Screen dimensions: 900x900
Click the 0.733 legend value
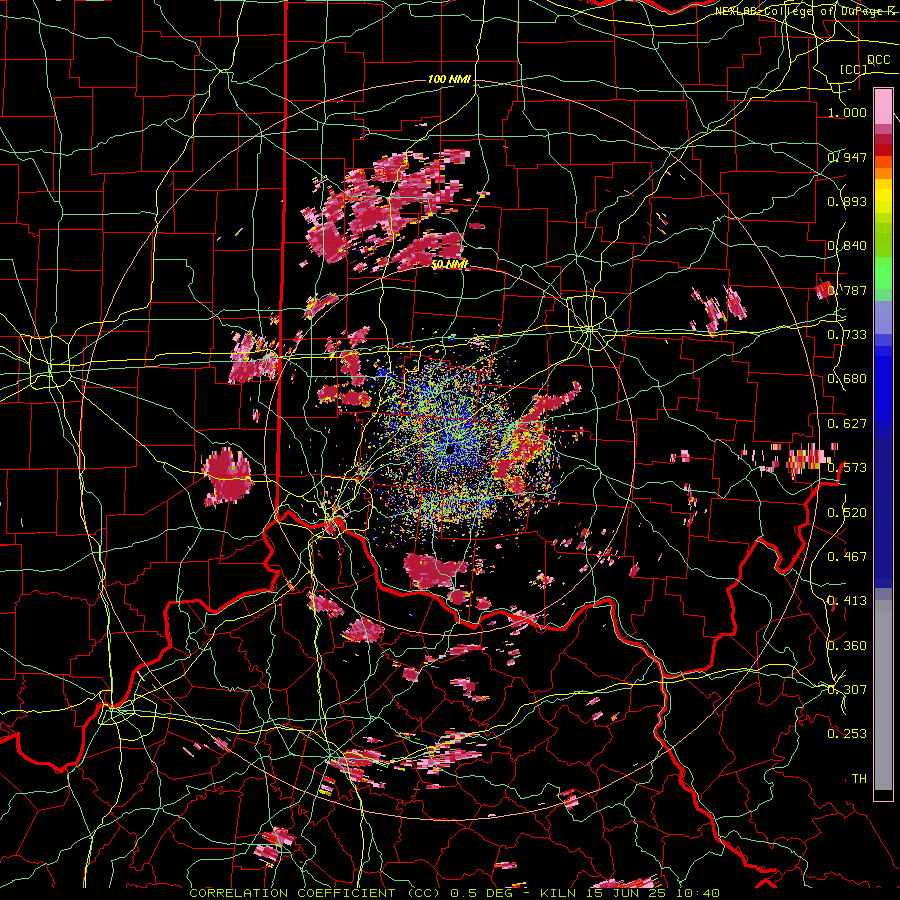coord(847,334)
